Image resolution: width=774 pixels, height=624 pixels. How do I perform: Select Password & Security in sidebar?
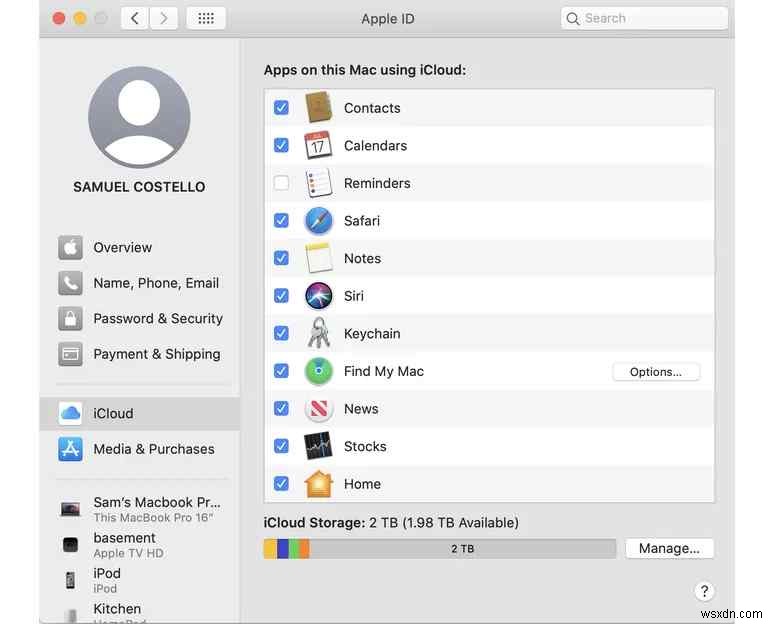(x=157, y=319)
